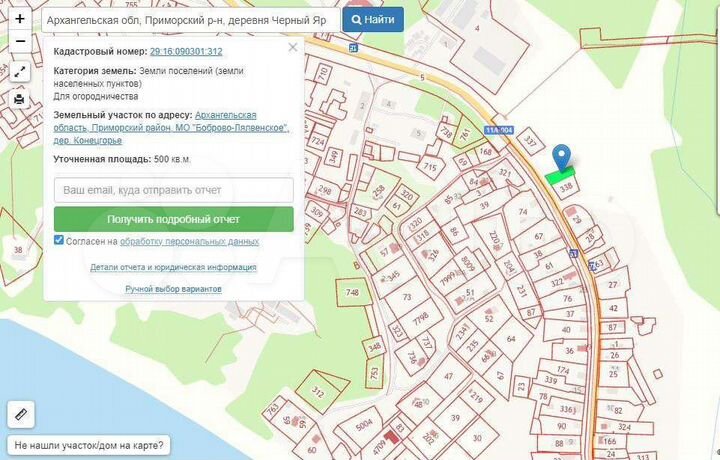
Task: Select parcel 298 on the map
Action: click(x=325, y=190)
